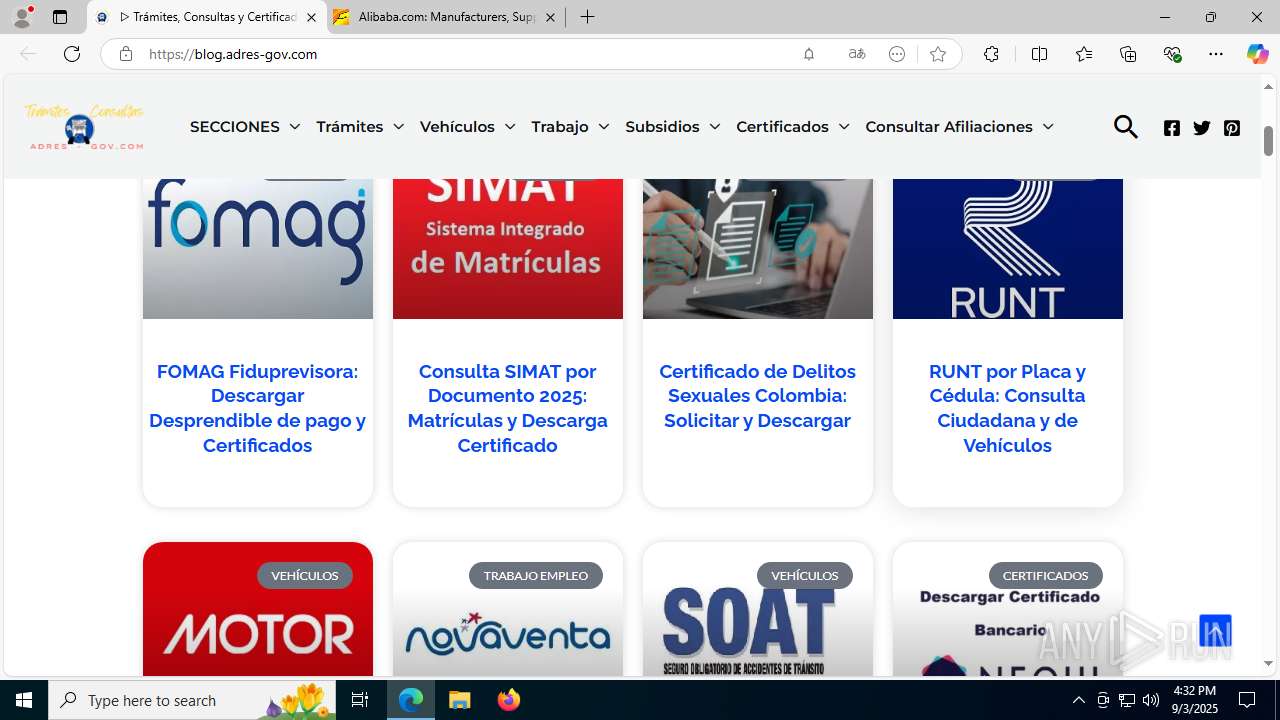Open the Pinterest icon in site header
Screen dimensions: 1280x720
1232,128
